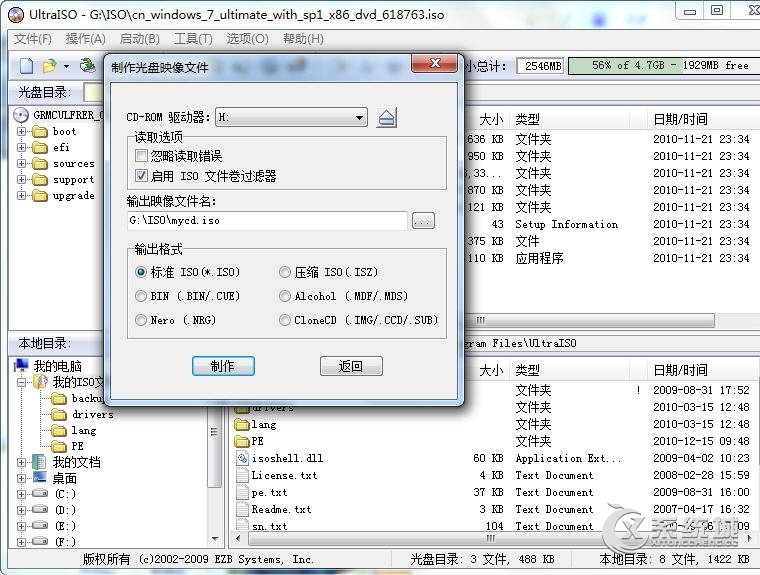Expand the support folder node
The width and height of the screenshot is (760, 575).
click(x=21, y=179)
